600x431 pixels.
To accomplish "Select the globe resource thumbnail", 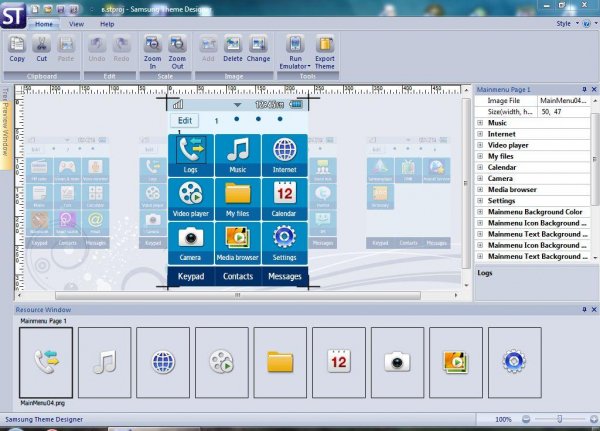I will (x=163, y=362).
